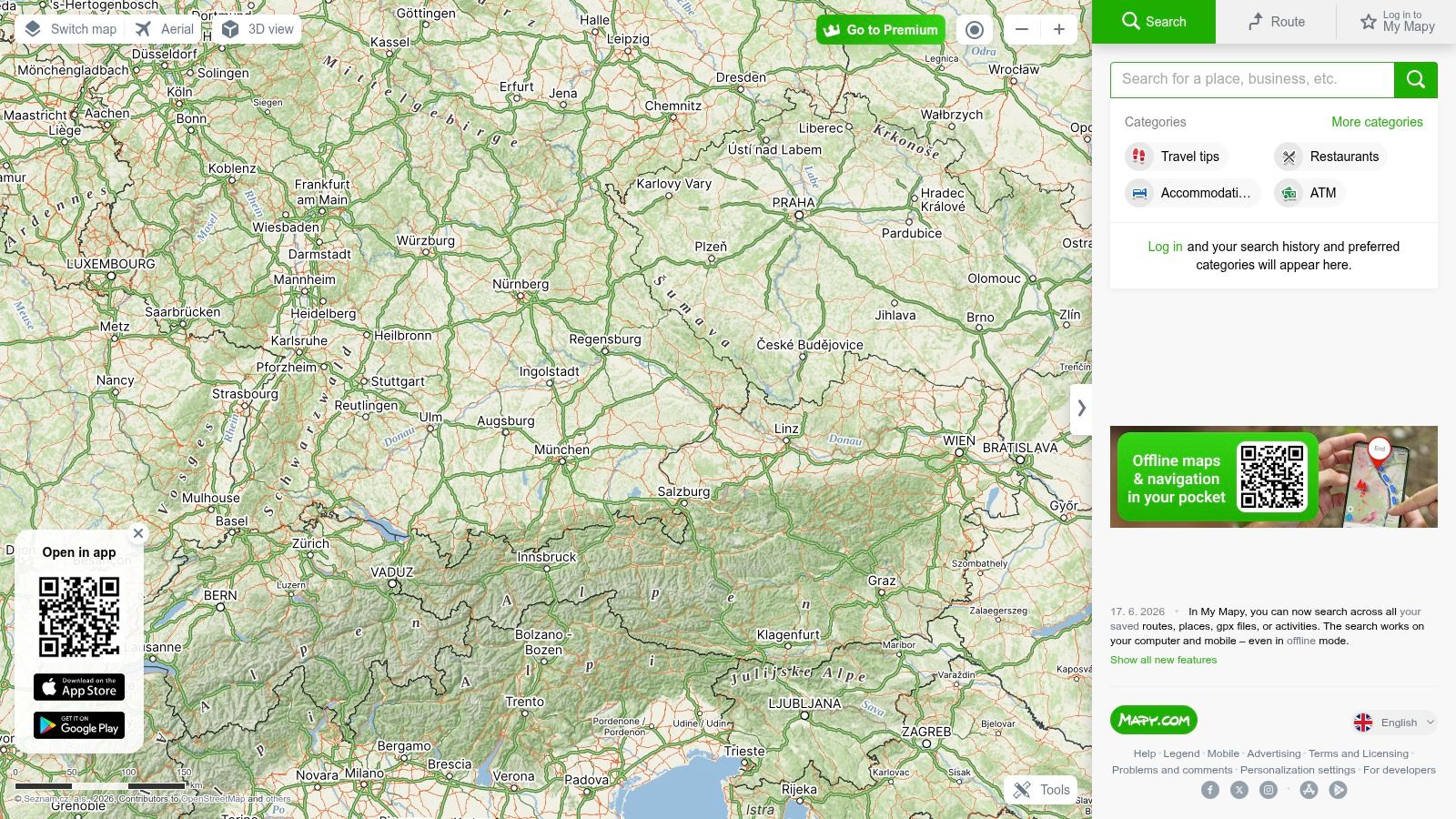Click the Go to Premium button
1456x819 pixels.
pyautogui.click(x=881, y=30)
